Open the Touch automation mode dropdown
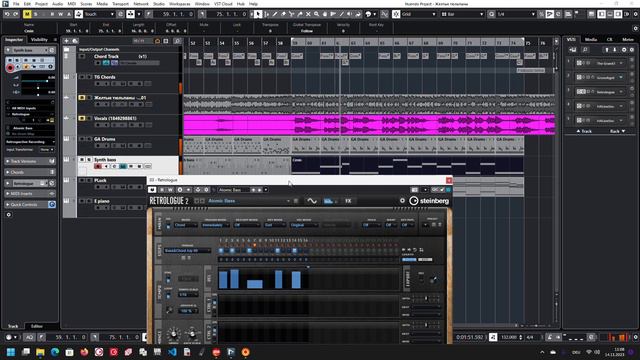The width and height of the screenshot is (640, 360). coord(99,14)
